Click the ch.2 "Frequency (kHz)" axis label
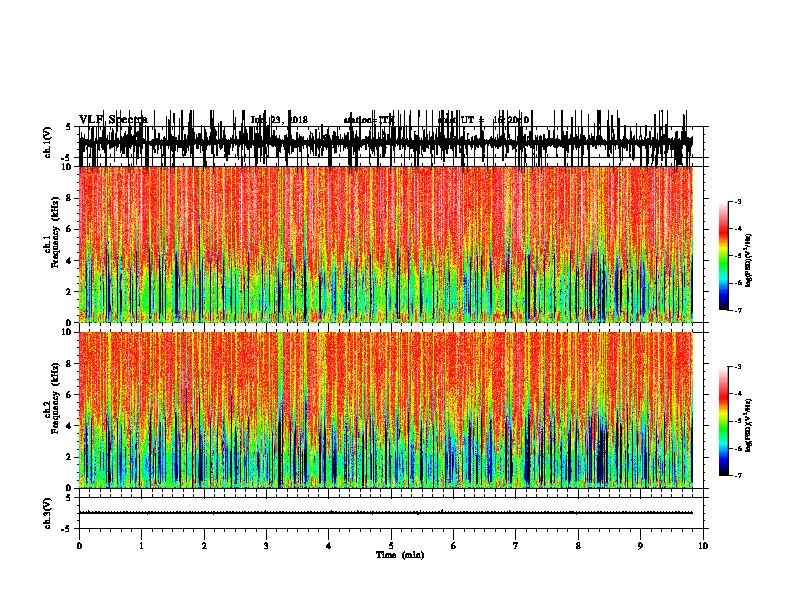Viewport: 792px width, 612px height. click(x=55, y=398)
